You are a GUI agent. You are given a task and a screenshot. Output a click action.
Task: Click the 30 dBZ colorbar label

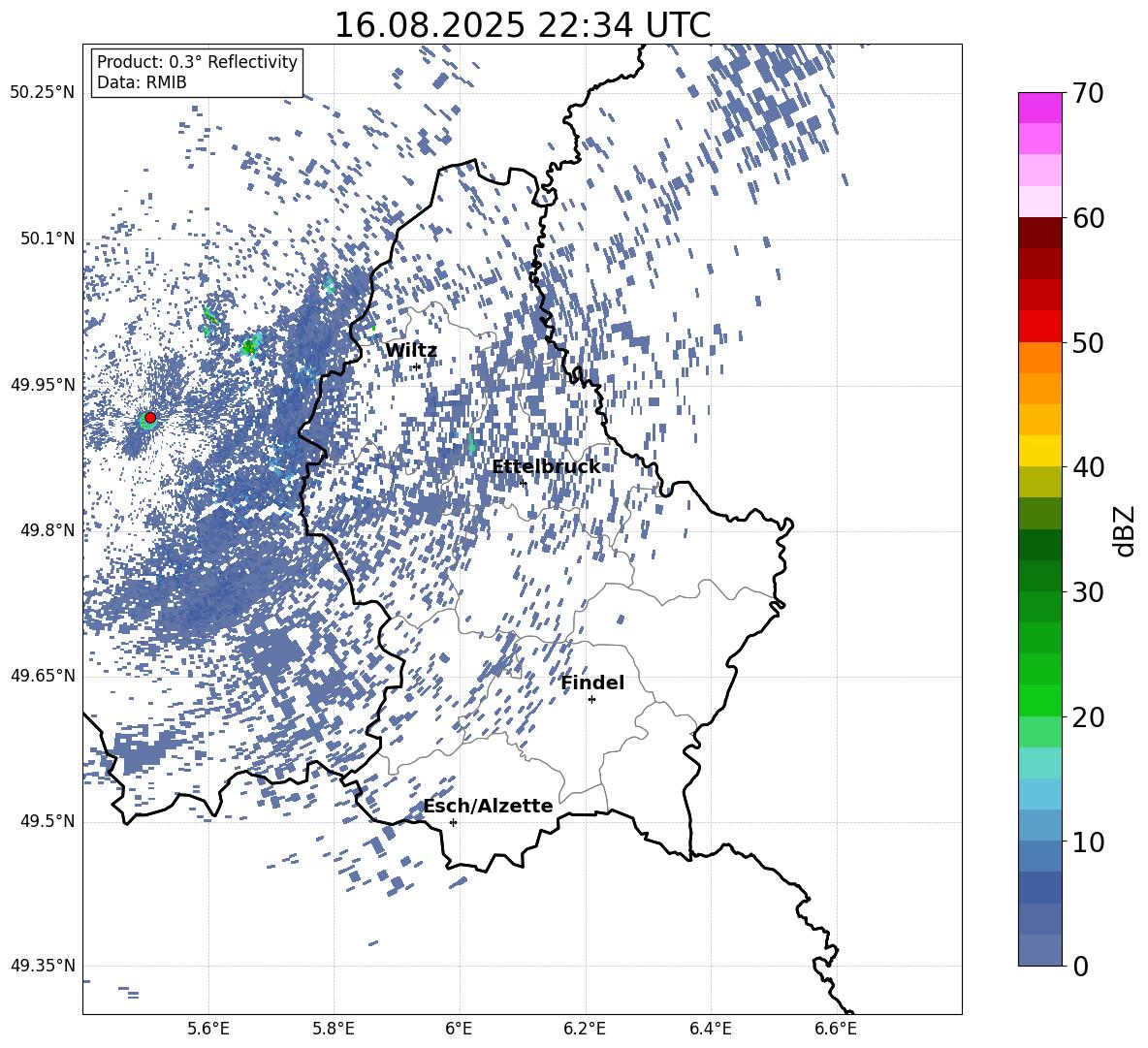tap(1088, 592)
